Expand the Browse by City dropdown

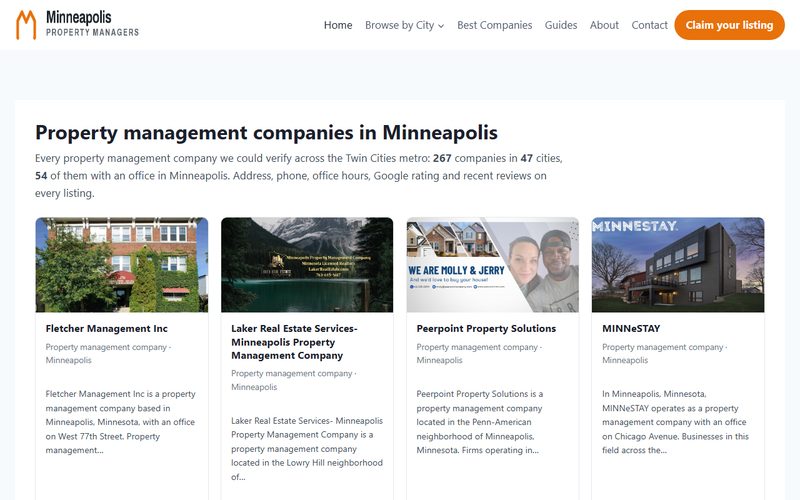(x=404, y=25)
